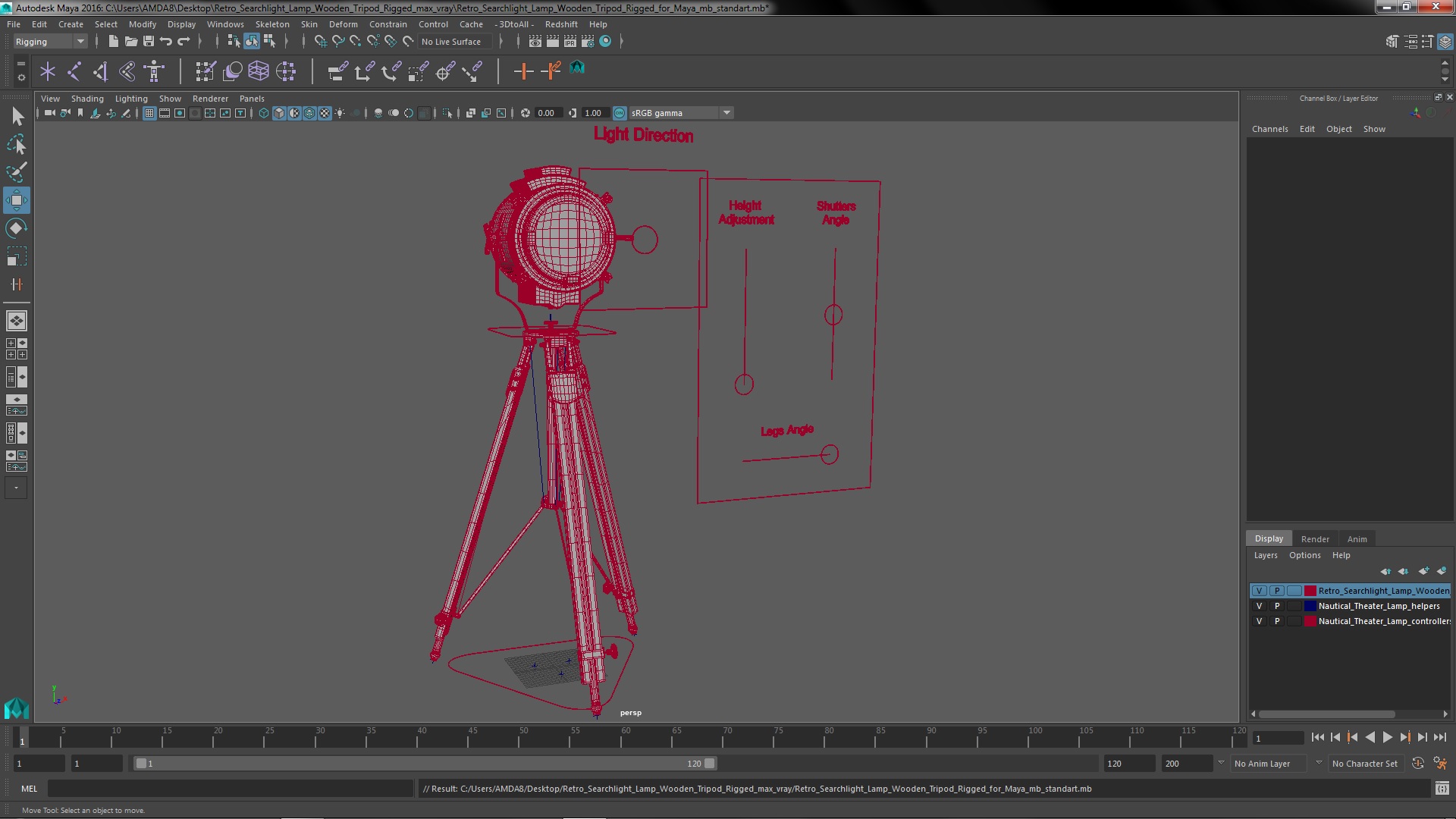Toggle playback P on Nautical_Theater_Lamp_controllers layer

click(1277, 621)
